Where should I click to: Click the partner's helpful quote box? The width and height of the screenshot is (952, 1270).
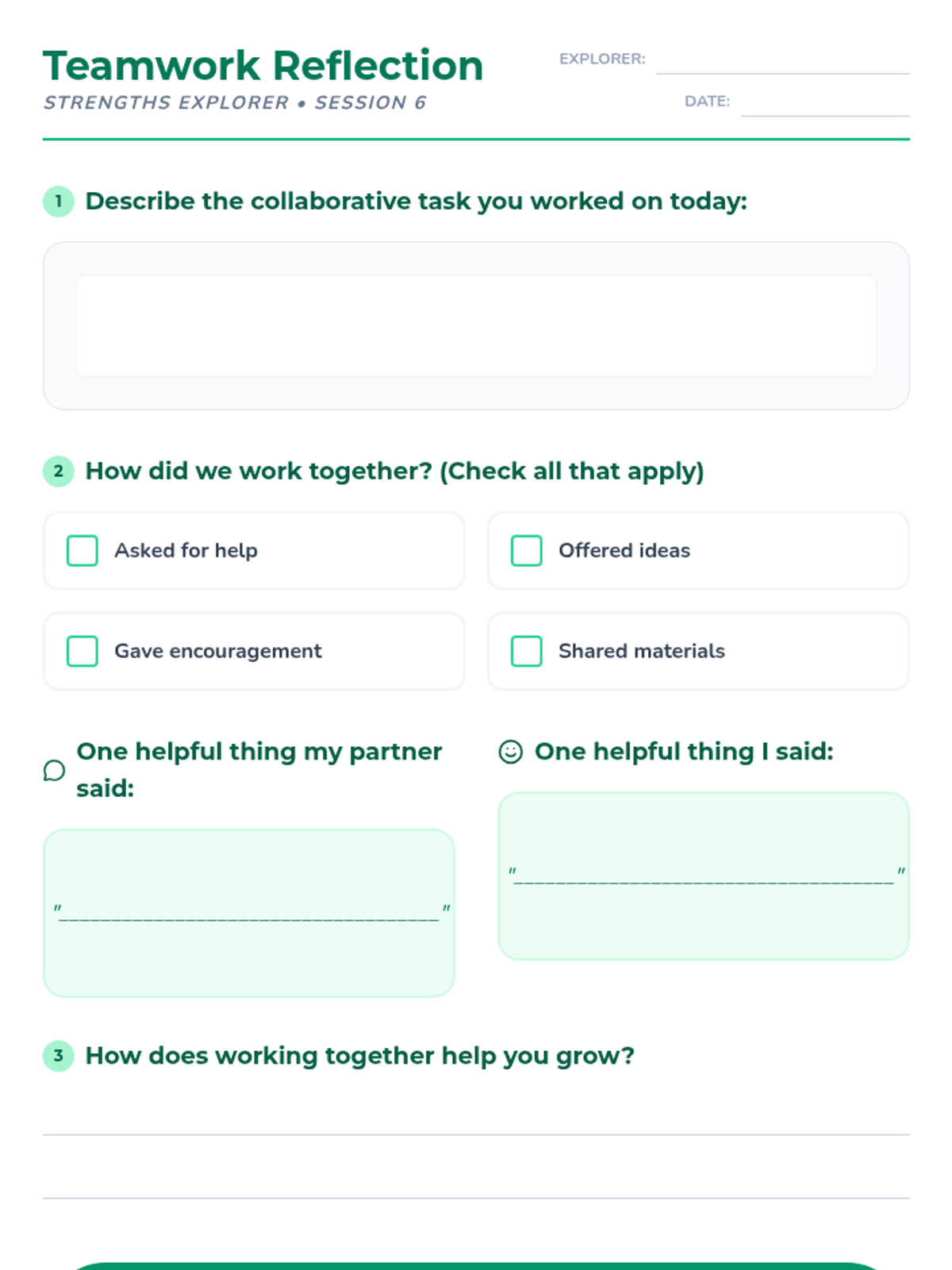pos(249,913)
